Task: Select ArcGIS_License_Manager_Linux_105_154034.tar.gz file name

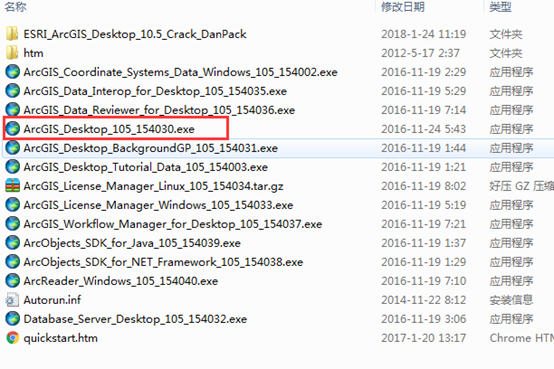Action: tap(153, 186)
